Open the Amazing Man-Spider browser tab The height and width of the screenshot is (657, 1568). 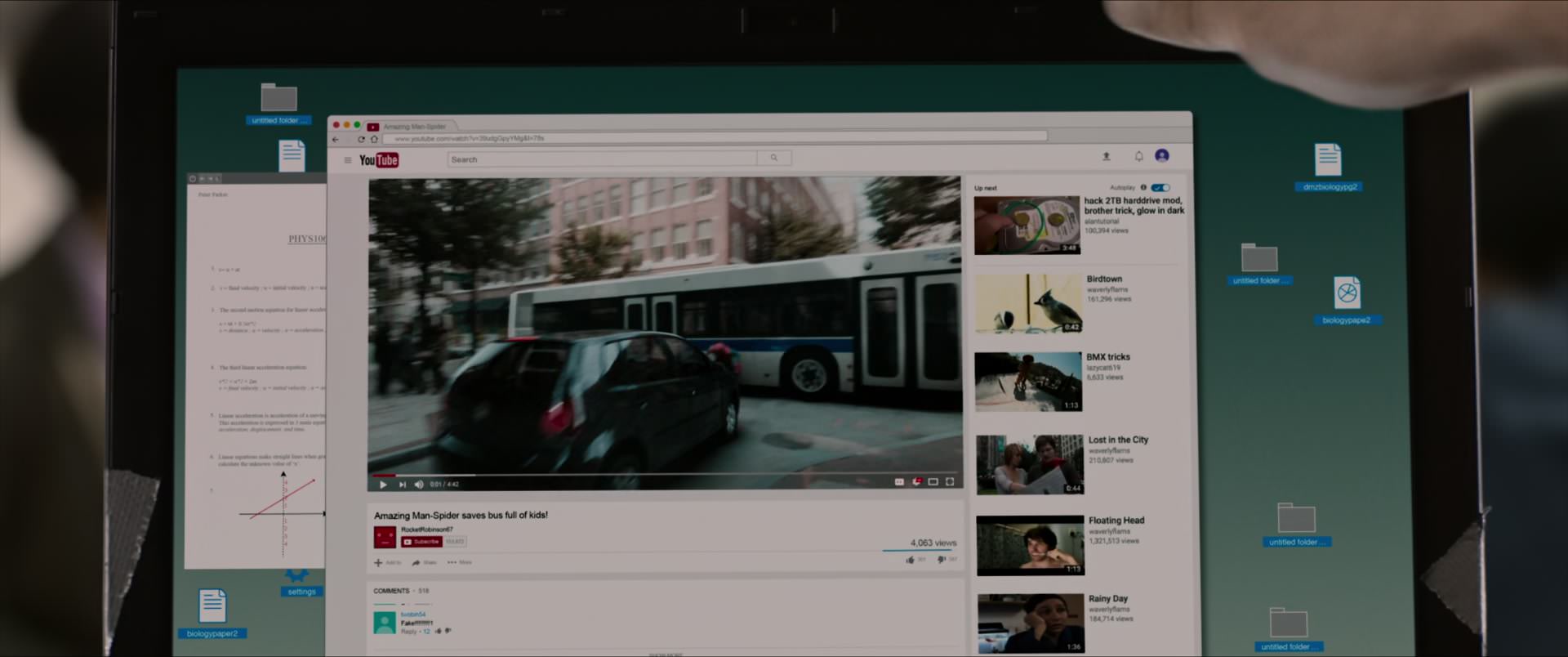(x=413, y=127)
